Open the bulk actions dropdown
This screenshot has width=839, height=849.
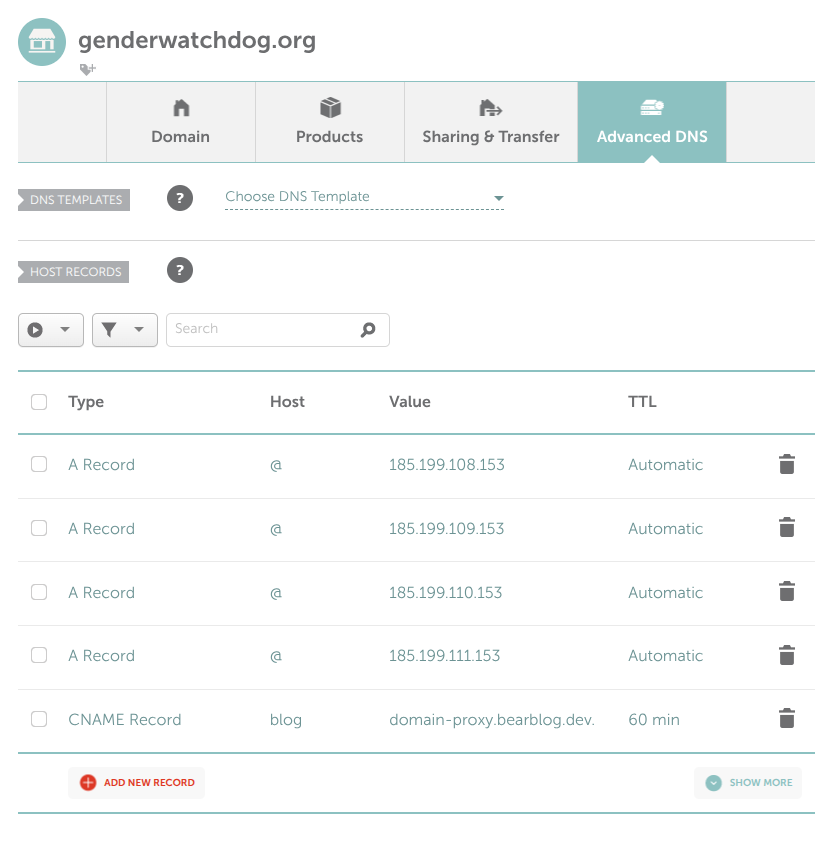pos(50,329)
